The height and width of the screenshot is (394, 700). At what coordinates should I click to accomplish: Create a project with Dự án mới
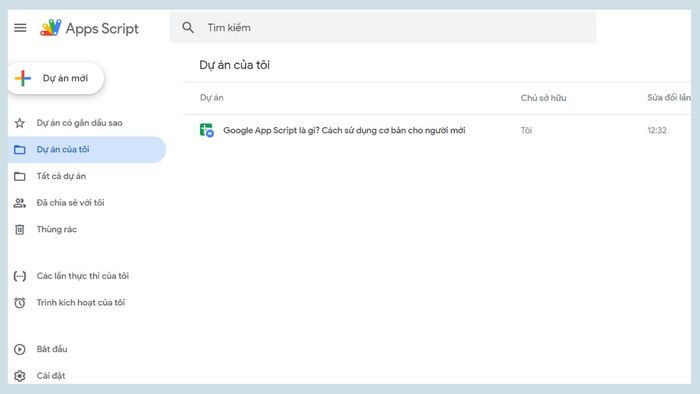[56, 78]
